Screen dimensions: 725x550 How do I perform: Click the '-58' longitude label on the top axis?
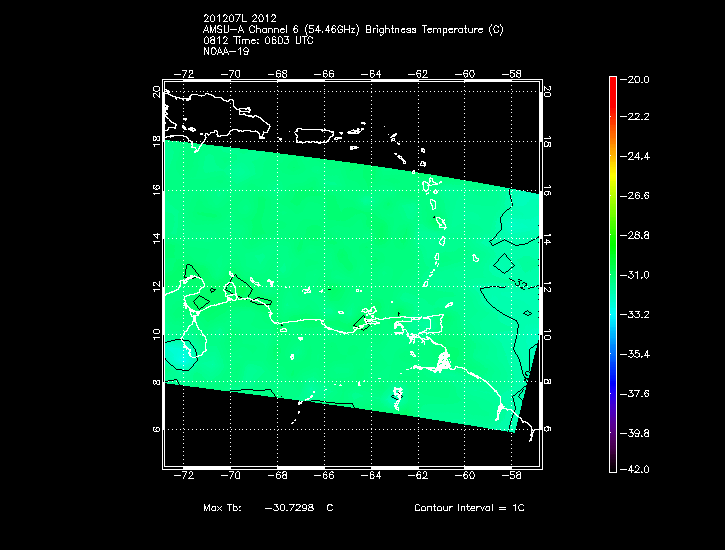[x=511, y=74]
